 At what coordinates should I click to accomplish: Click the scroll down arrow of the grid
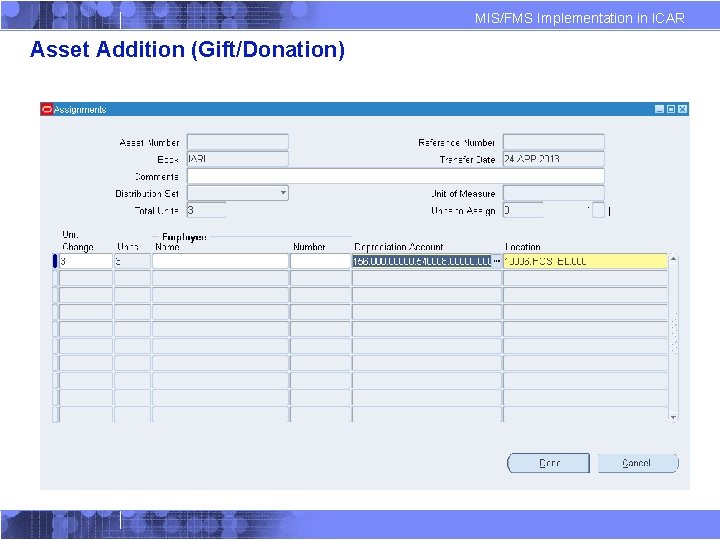click(x=673, y=417)
